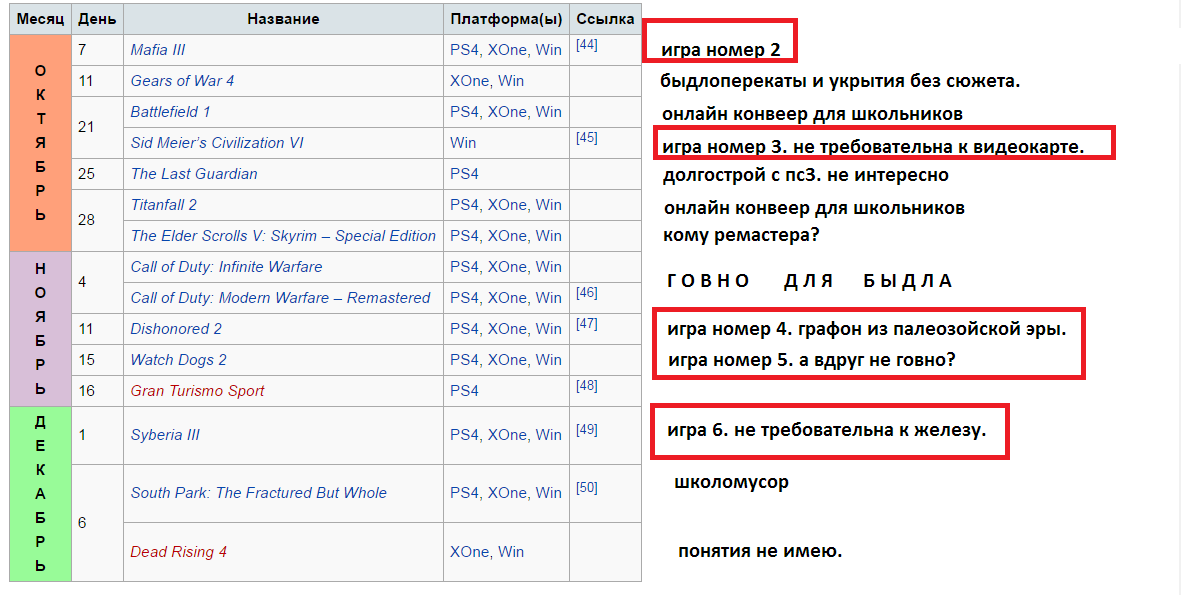Click the text 'игра номер 2'
Image resolution: width=1181 pixels, height=595 pixels.
[x=721, y=50]
